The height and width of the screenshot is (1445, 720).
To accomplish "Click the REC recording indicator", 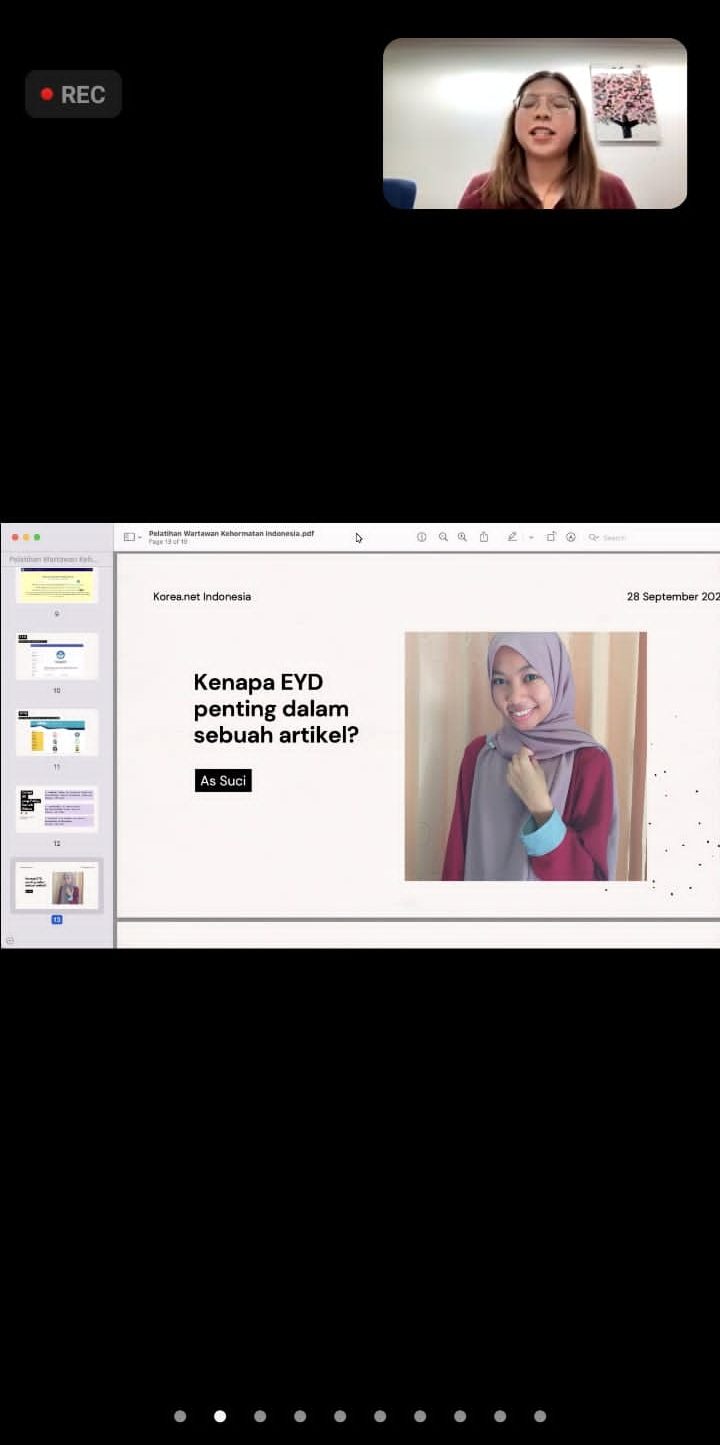I will pos(73,94).
